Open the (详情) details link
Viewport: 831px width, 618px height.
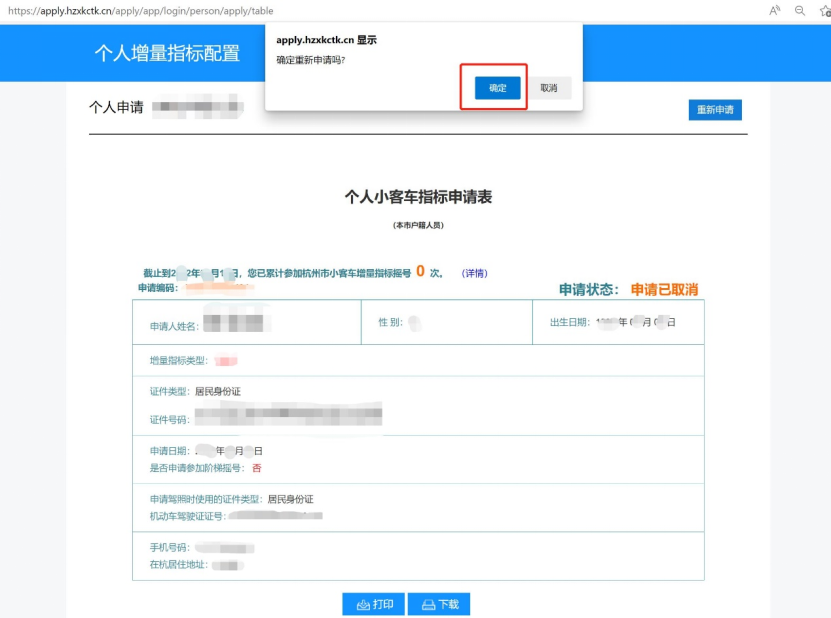pyautogui.click(x=474, y=273)
